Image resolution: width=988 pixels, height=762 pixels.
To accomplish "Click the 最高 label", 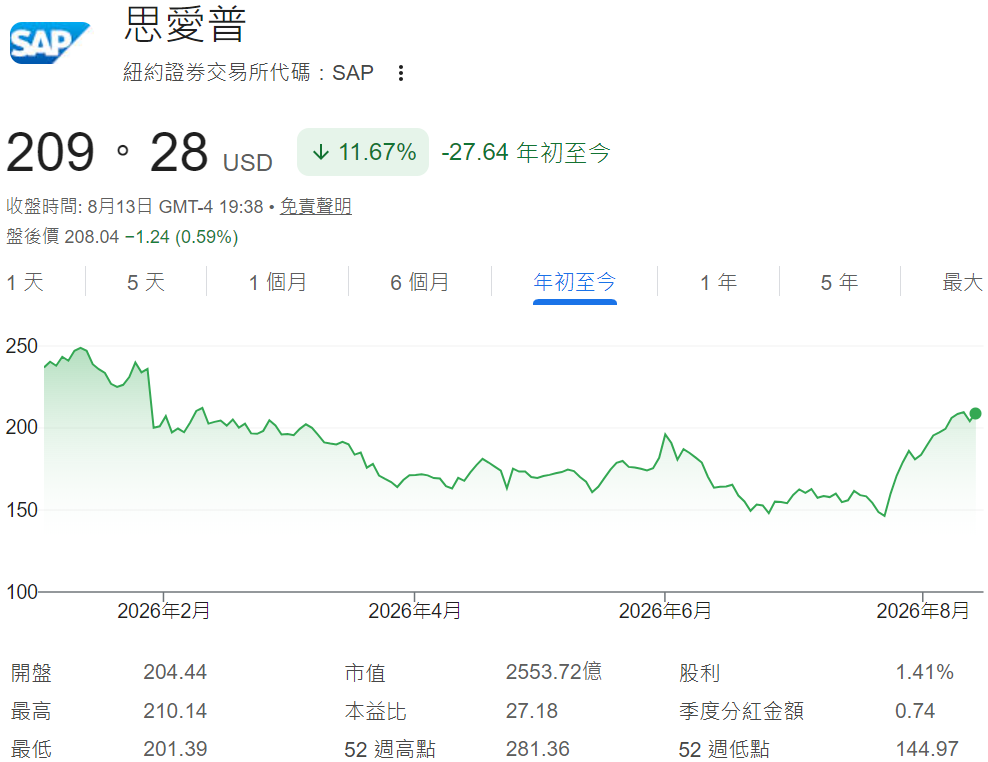I will pos(32,711).
